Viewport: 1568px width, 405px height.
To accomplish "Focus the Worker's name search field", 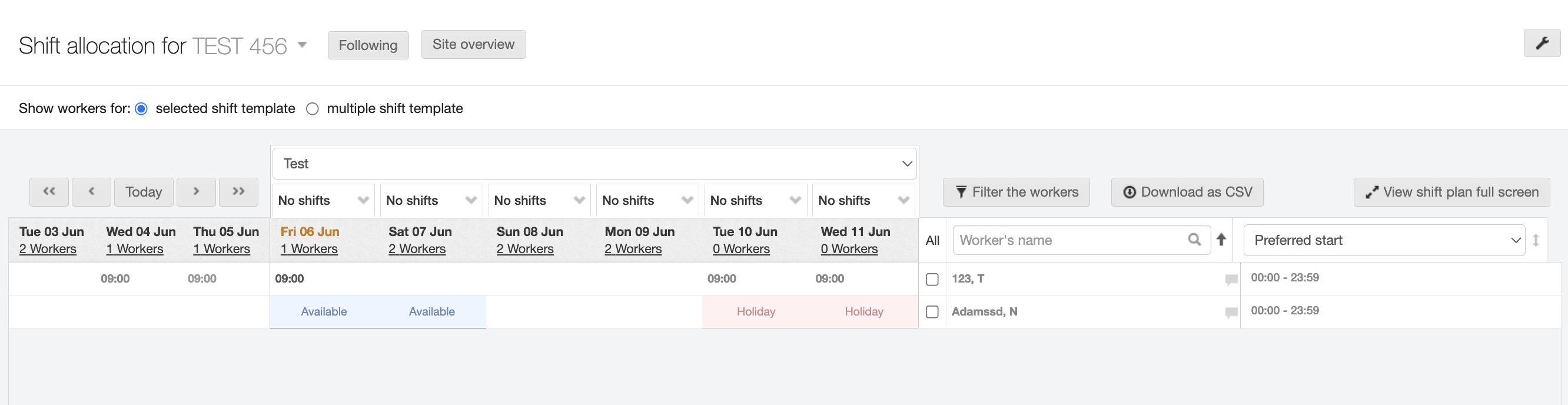I will 1069,240.
